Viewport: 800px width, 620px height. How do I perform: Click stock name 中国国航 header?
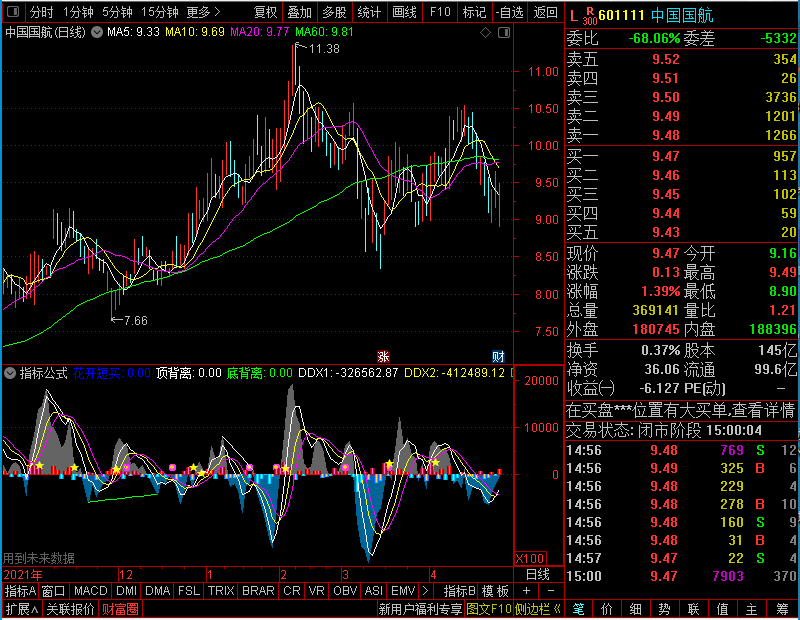682,15
